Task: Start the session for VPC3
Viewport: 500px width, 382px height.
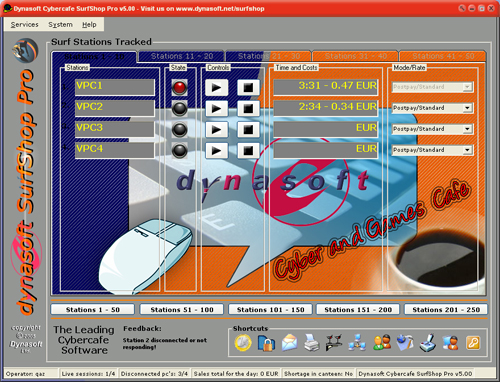Action: tap(216, 129)
